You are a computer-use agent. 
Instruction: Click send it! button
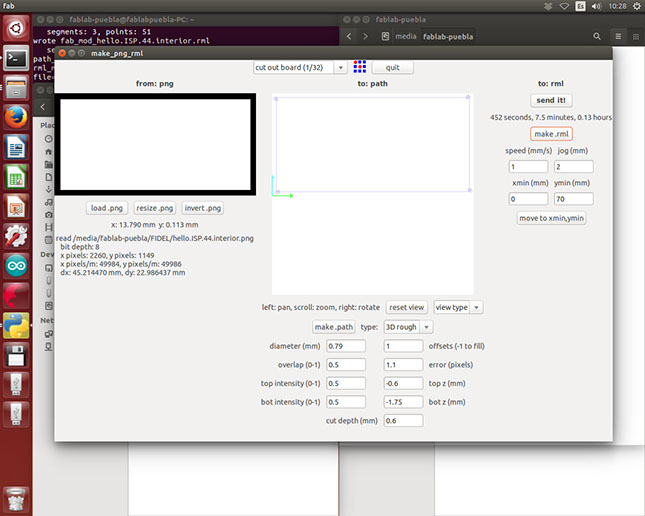[x=551, y=100]
